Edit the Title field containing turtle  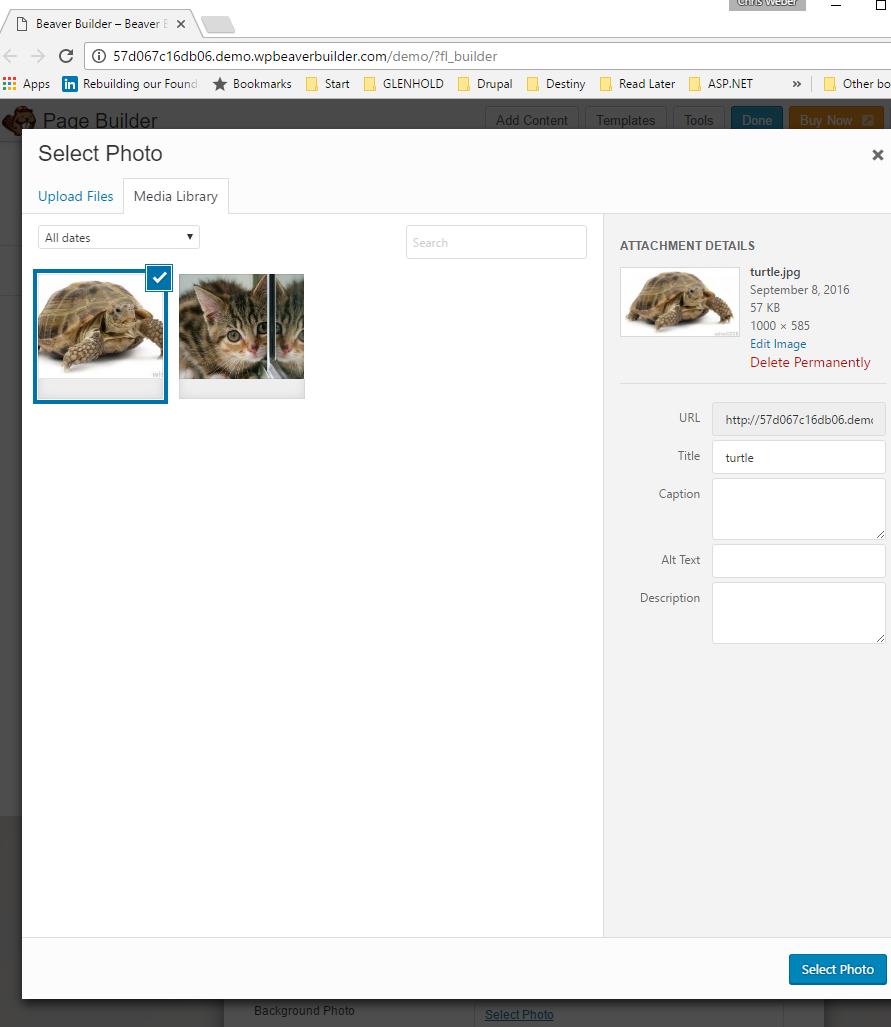[x=799, y=457]
